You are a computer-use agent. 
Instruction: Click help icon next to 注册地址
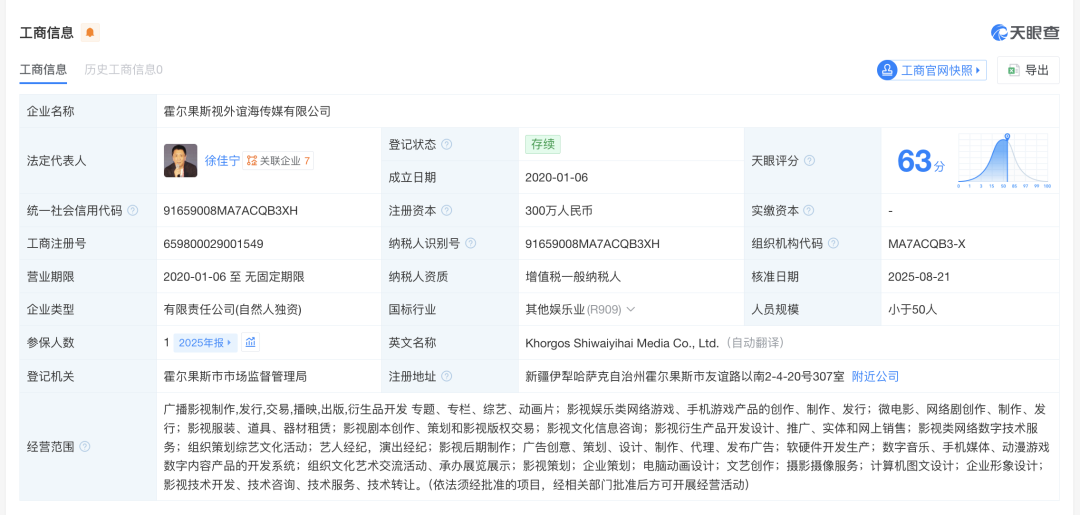(x=446, y=377)
